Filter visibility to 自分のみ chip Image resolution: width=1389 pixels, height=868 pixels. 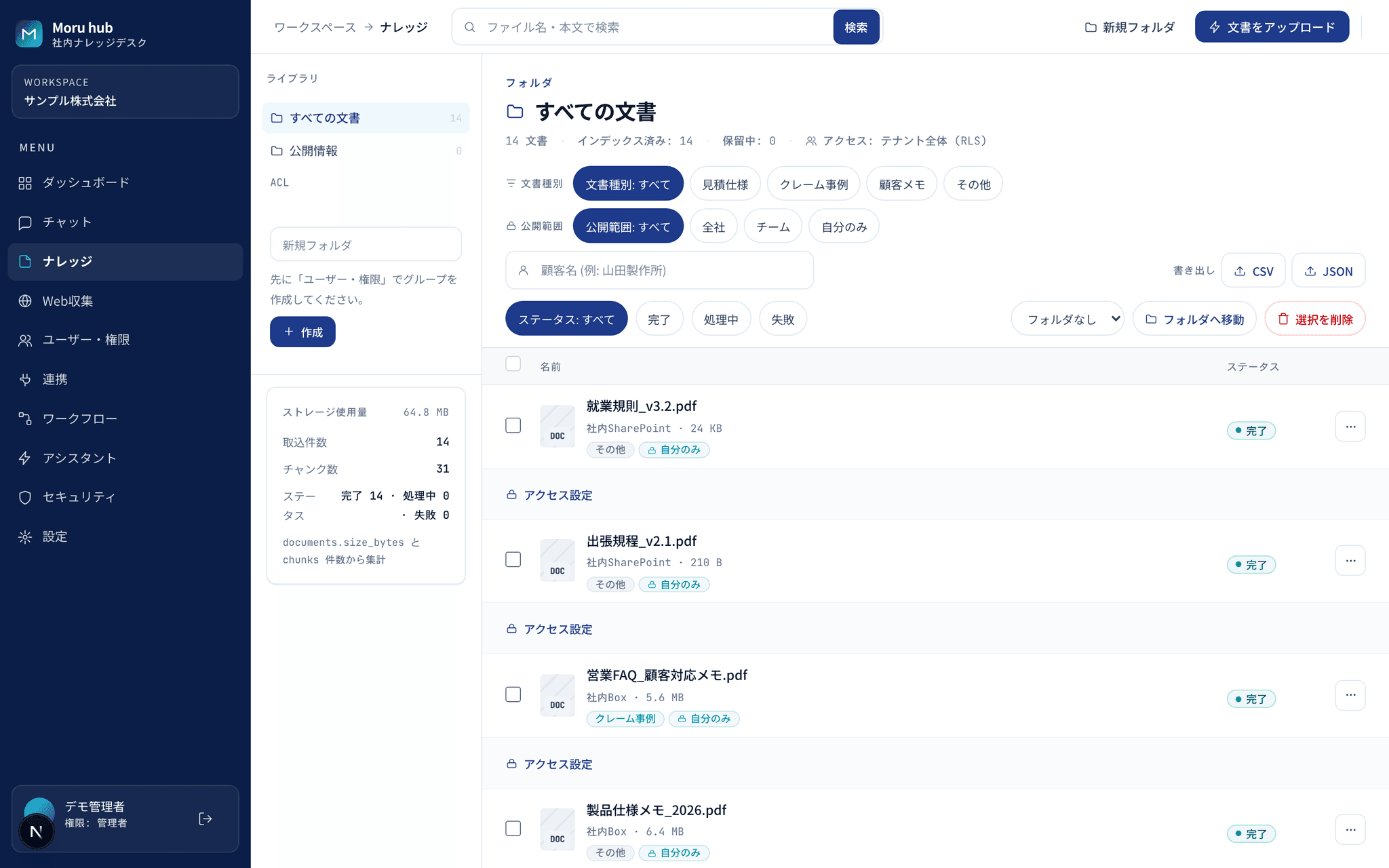coord(844,226)
